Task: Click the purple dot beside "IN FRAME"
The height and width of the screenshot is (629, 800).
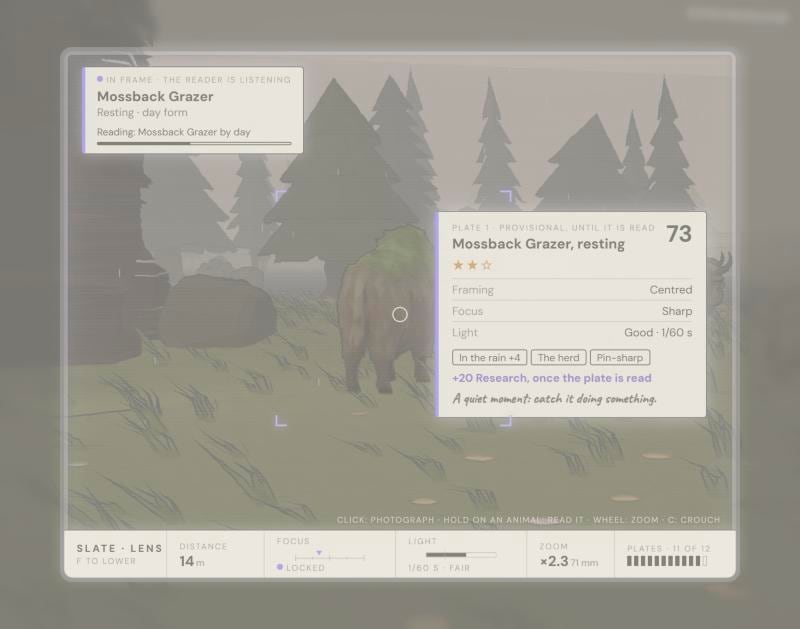Action: [x=100, y=79]
